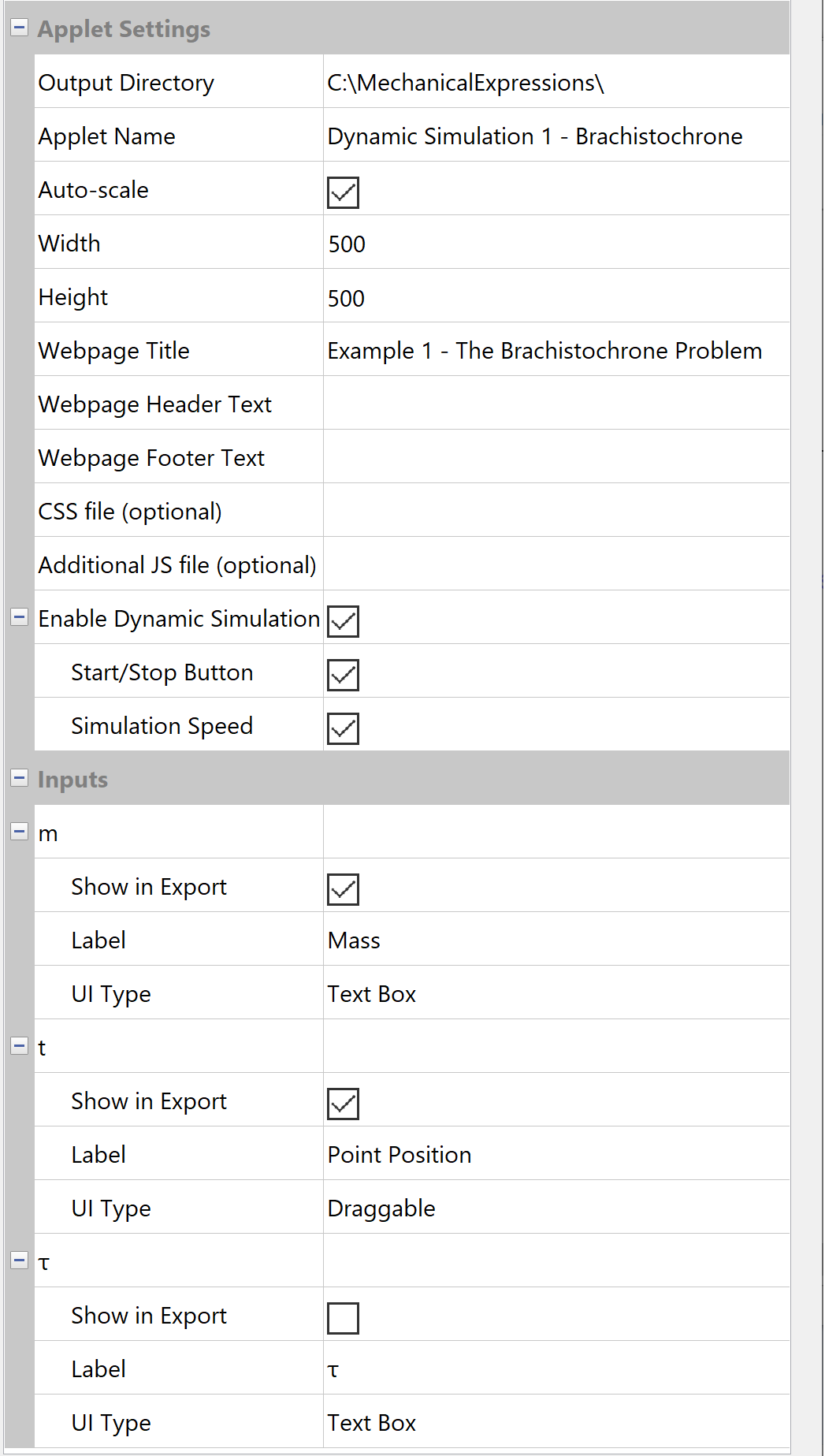825x1456 pixels.
Task: Uncheck the Simulation Speed checkbox
Action: (x=343, y=728)
